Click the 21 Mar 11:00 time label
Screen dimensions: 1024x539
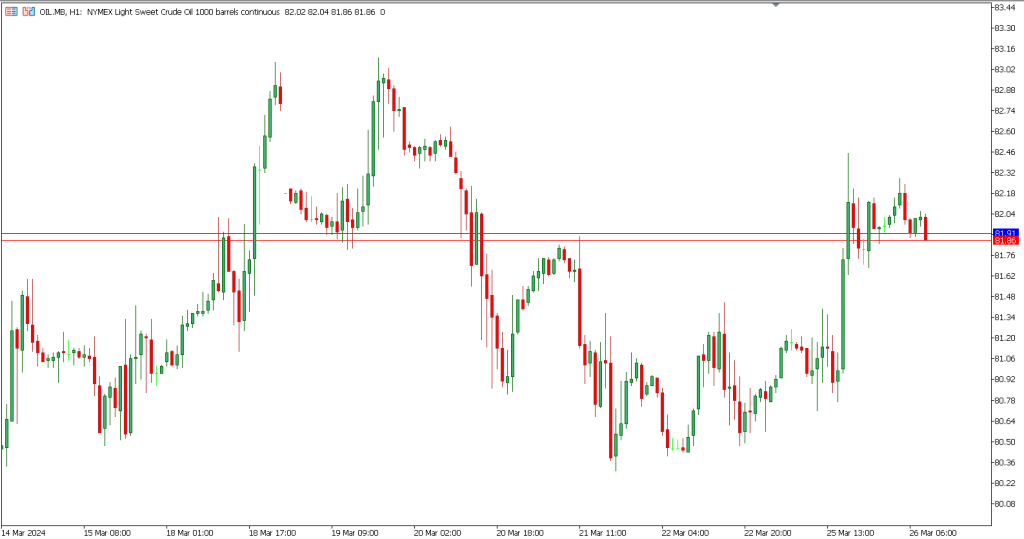coord(602,533)
